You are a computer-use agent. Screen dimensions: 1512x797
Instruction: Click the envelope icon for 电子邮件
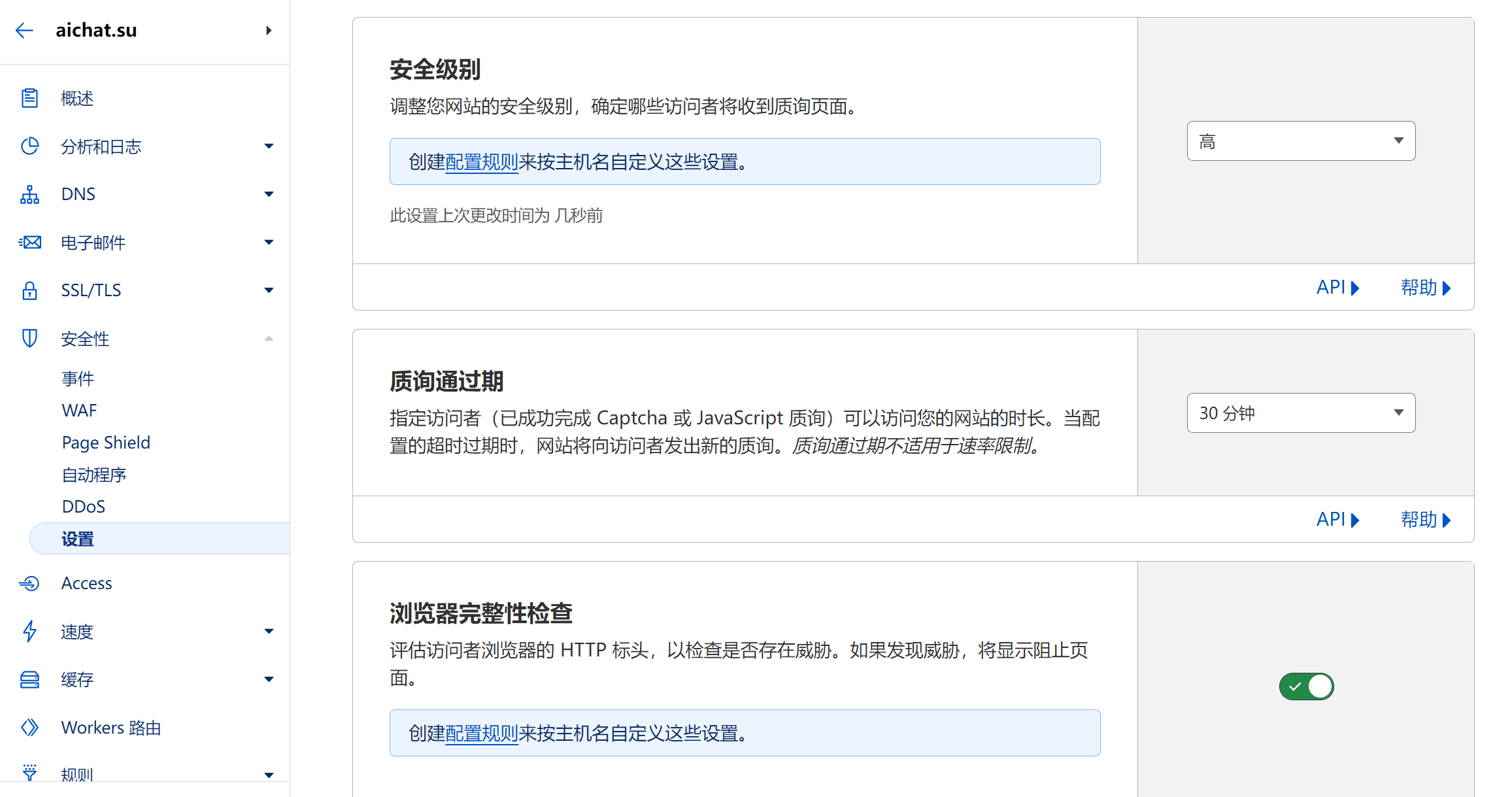29,243
